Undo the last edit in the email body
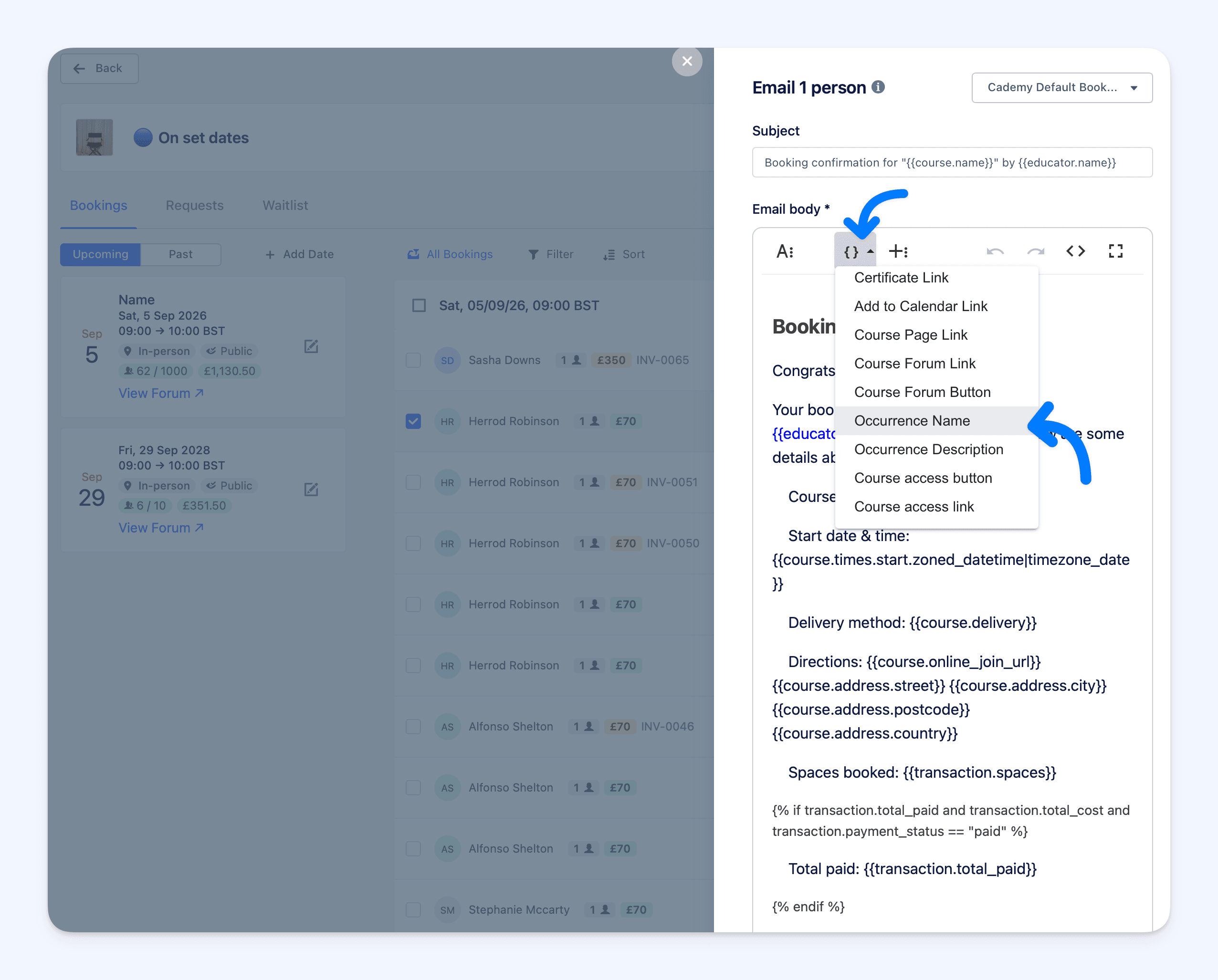Screen dimensions: 1218x980 tap(995, 251)
